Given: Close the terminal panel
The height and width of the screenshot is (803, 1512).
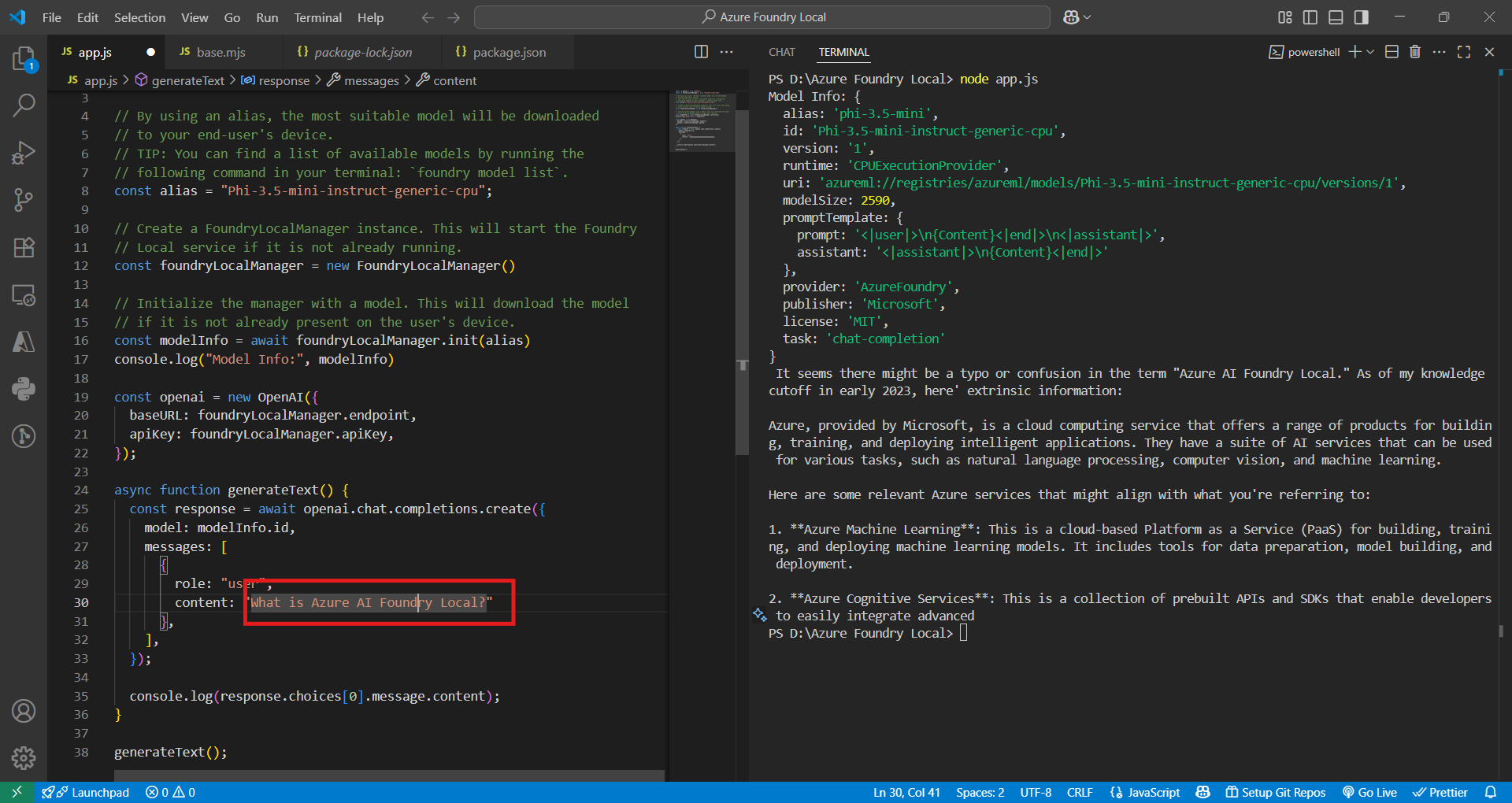Looking at the screenshot, I should click(1489, 52).
